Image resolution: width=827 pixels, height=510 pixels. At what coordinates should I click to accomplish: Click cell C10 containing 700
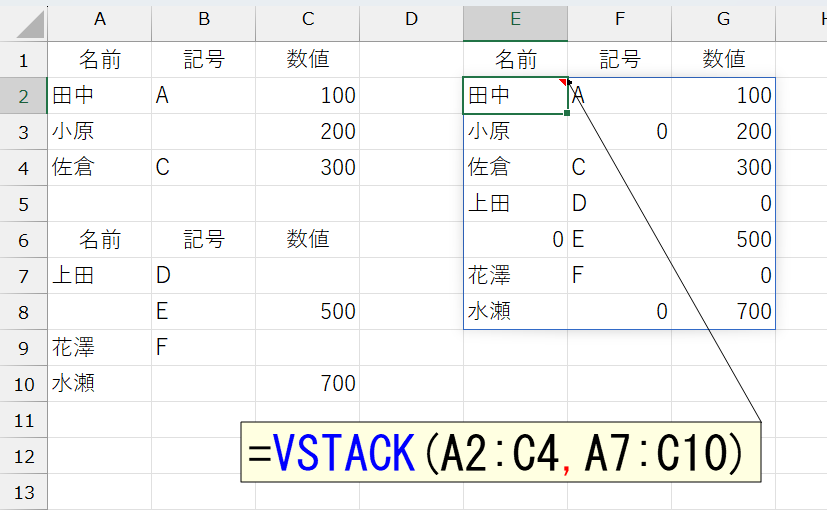[307, 384]
